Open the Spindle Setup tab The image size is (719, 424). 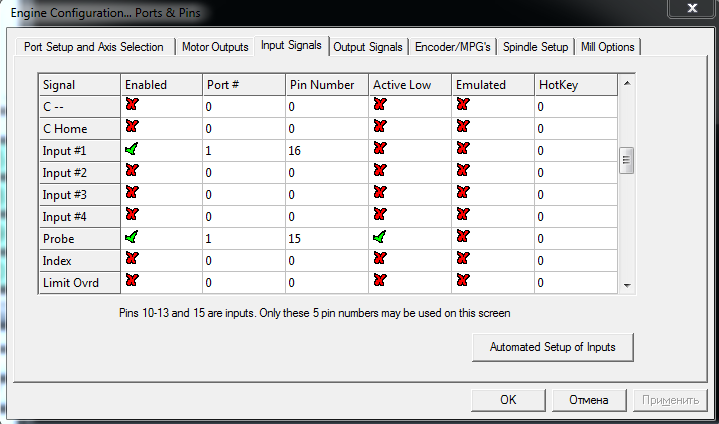[536, 47]
